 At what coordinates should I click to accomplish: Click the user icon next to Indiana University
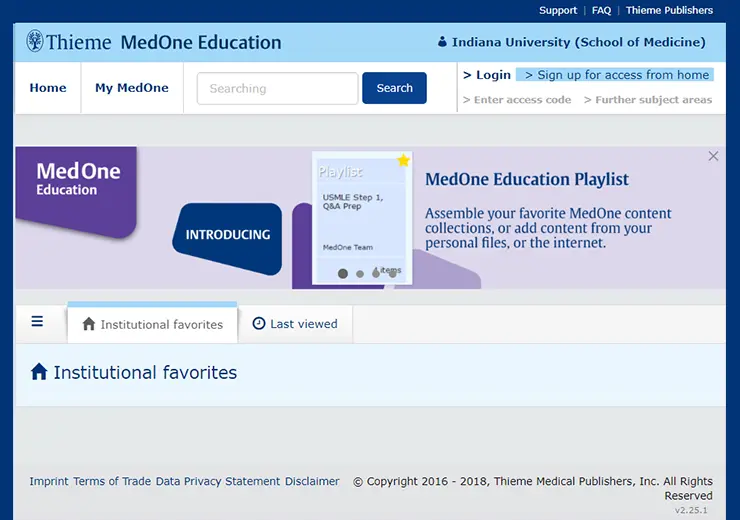pyautogui.click(x=442, y=42)
